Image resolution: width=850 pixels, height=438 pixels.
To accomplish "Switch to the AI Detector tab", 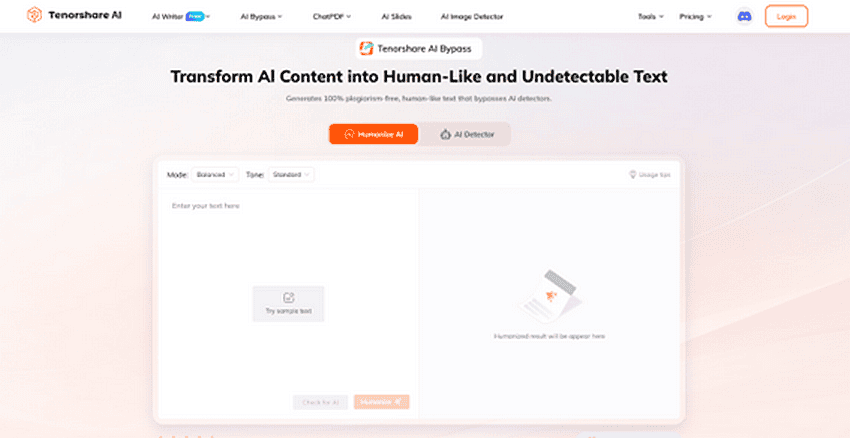I will pyautogui.click(x=467, y=134).
